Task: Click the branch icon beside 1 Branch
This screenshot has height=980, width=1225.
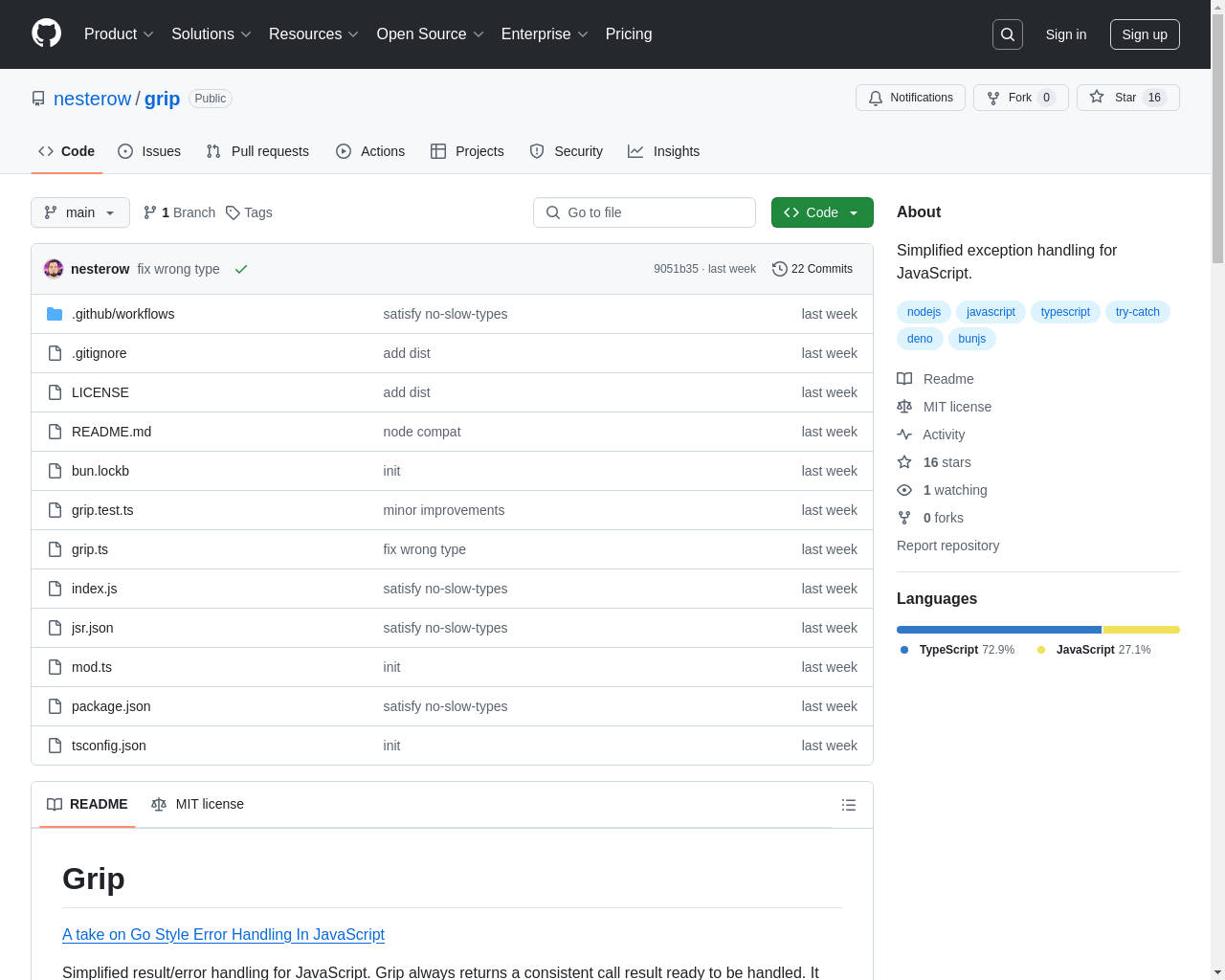Action: point(150,212)
